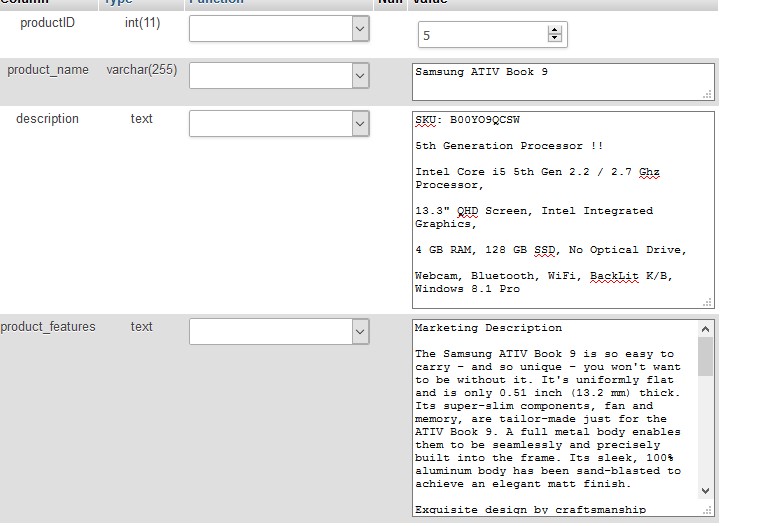Image resolution: width=784 pixels, height=526 pixels.
Task: Click the productID column label
Action: pyautogui.click(x=48, y=23)
